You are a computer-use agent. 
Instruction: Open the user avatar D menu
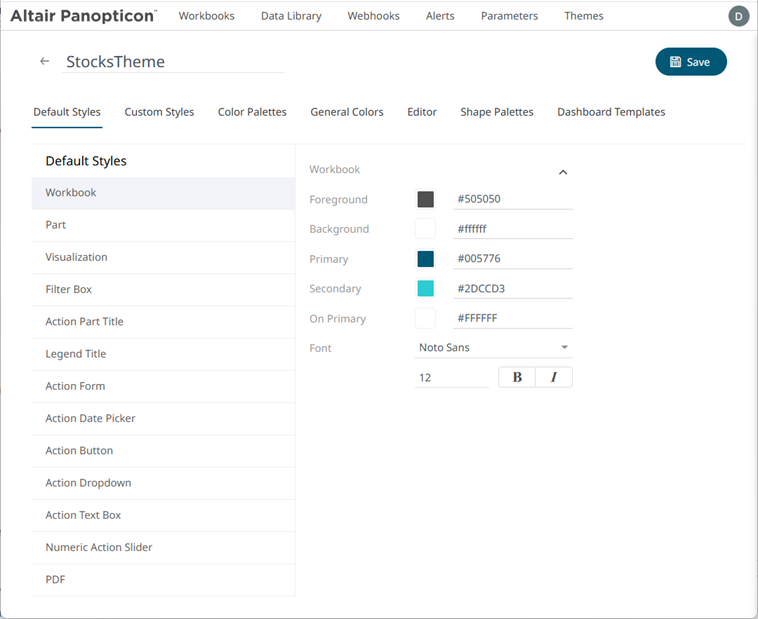738,16
